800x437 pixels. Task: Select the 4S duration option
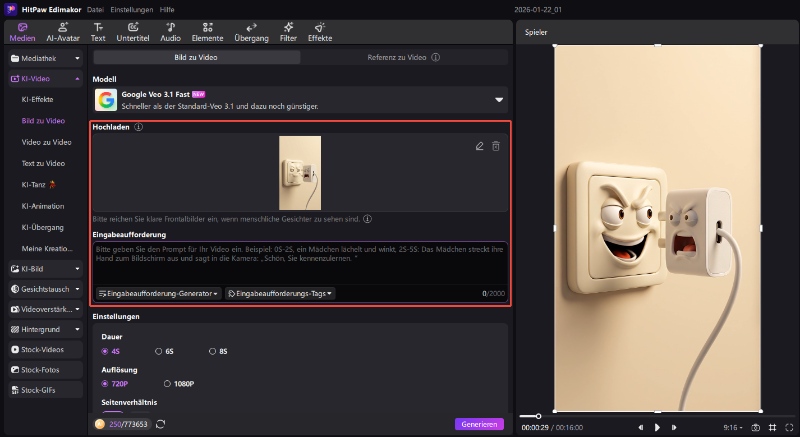[x=111, y=351]
